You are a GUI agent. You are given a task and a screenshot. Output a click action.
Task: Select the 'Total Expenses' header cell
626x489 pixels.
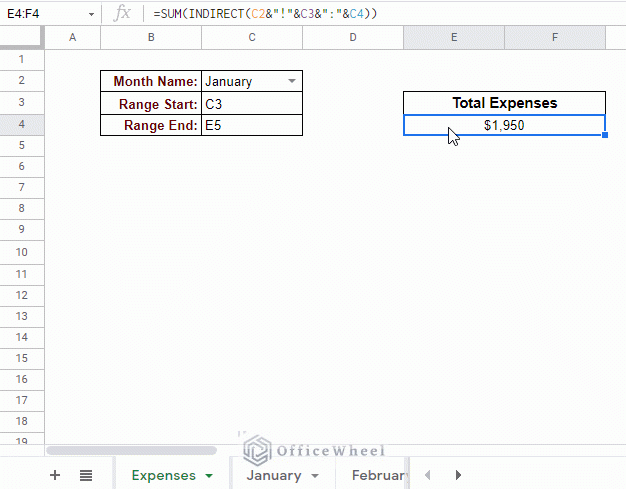coord(504,103)
